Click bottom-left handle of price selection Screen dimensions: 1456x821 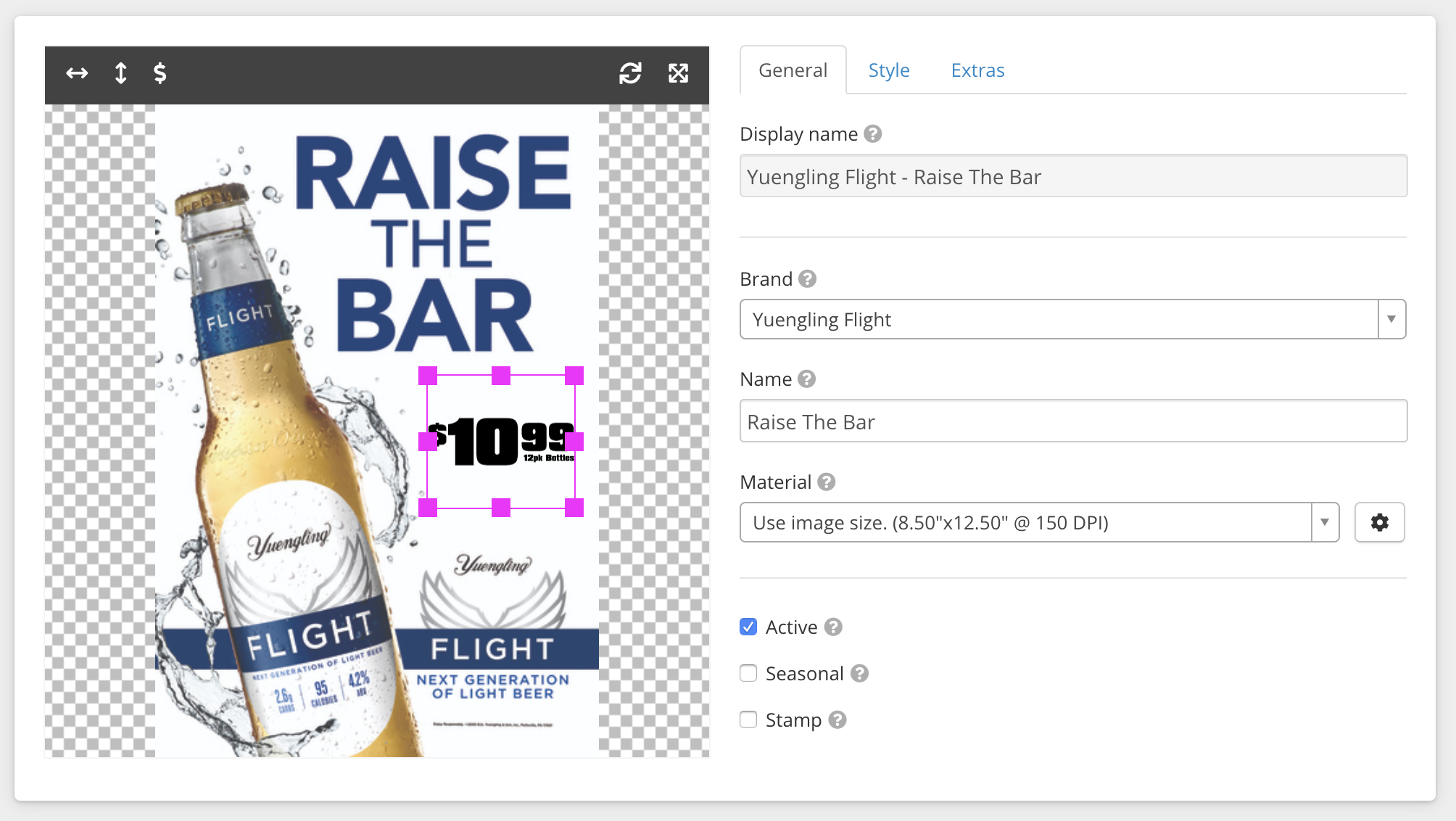click(428, 508)
